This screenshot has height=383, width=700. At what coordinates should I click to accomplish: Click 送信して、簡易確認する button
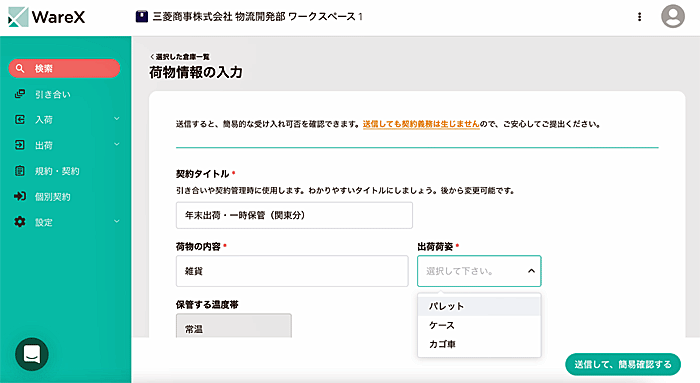coord(623,364)
